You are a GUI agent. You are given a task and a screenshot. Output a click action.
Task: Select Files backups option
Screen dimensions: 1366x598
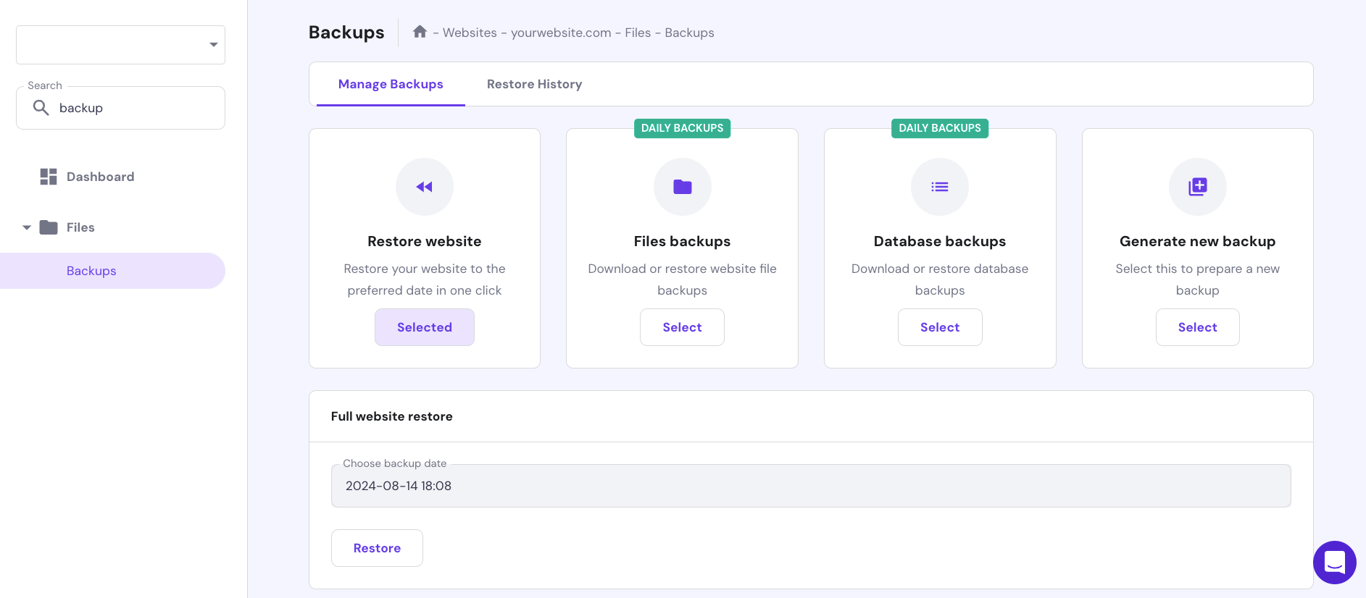(x=682, y=327)
